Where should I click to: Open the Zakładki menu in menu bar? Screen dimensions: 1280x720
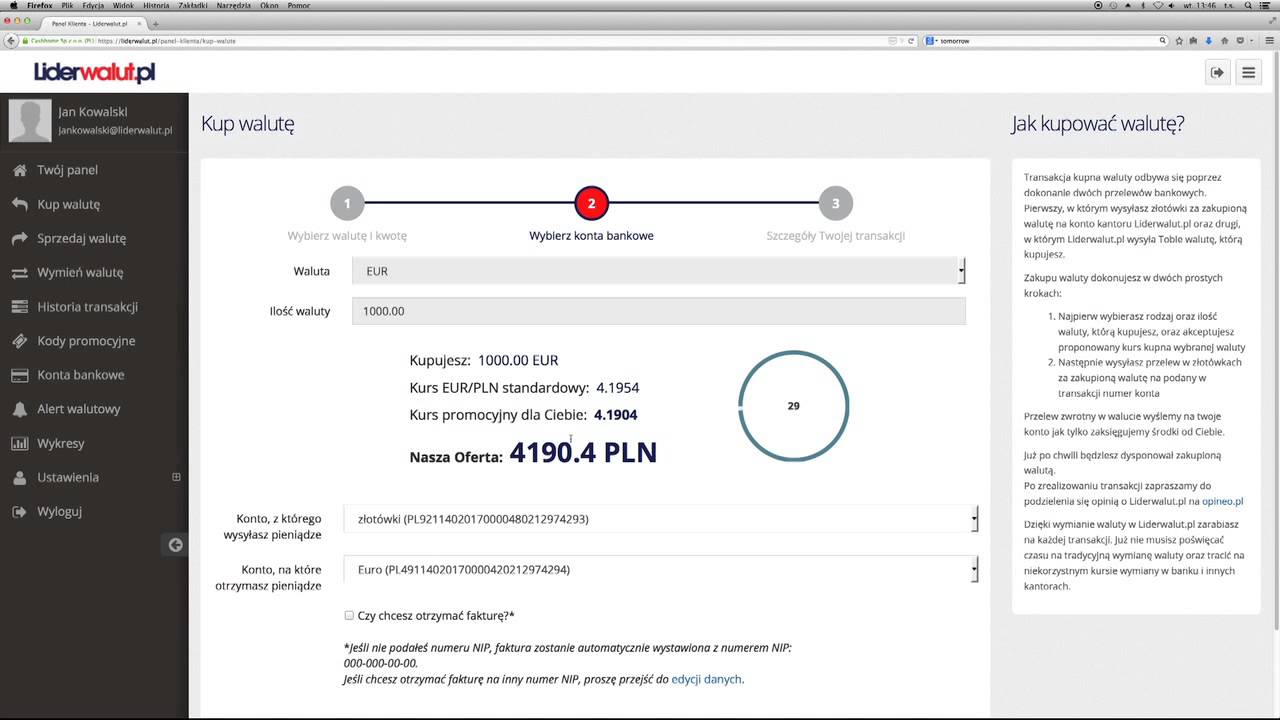(x=193, y=5)
